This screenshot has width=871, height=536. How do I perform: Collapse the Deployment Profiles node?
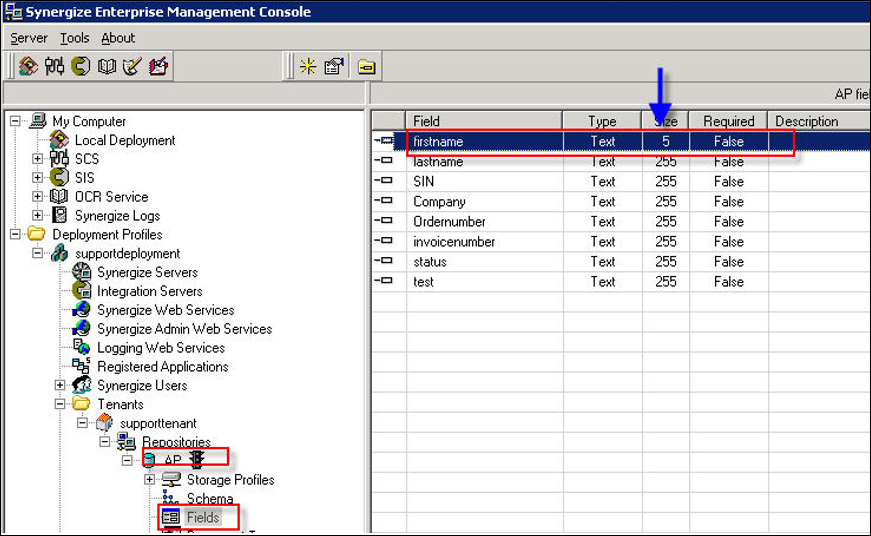pos(15,234)
